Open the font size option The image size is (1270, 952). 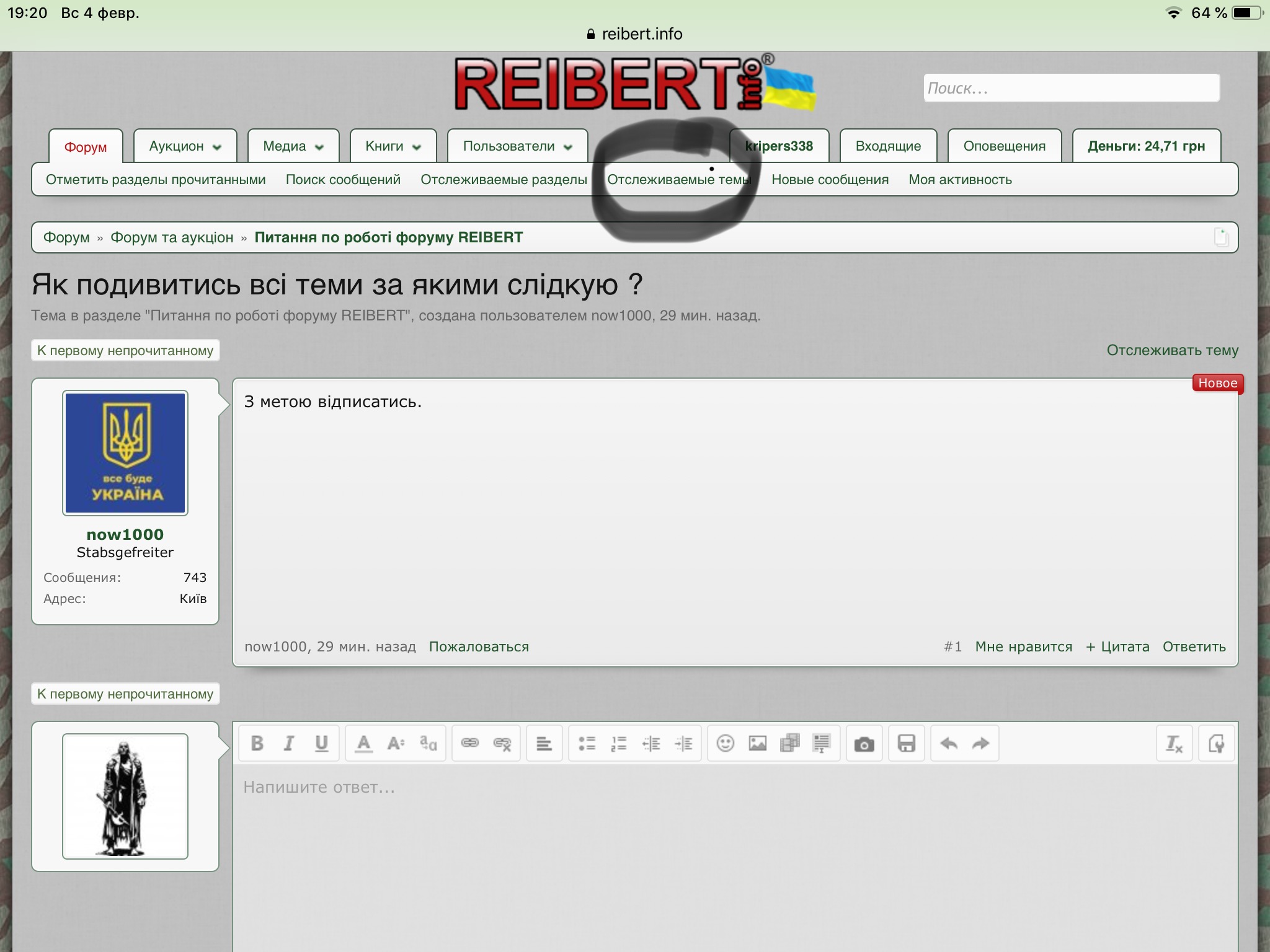tap(396, 743)
